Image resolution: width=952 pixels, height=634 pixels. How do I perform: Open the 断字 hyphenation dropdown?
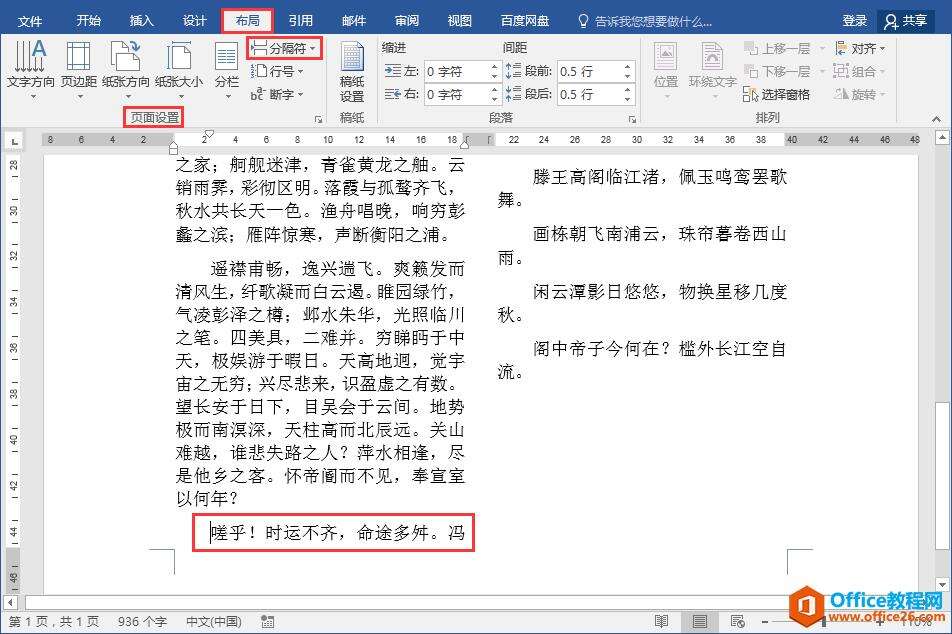(276, 95)
